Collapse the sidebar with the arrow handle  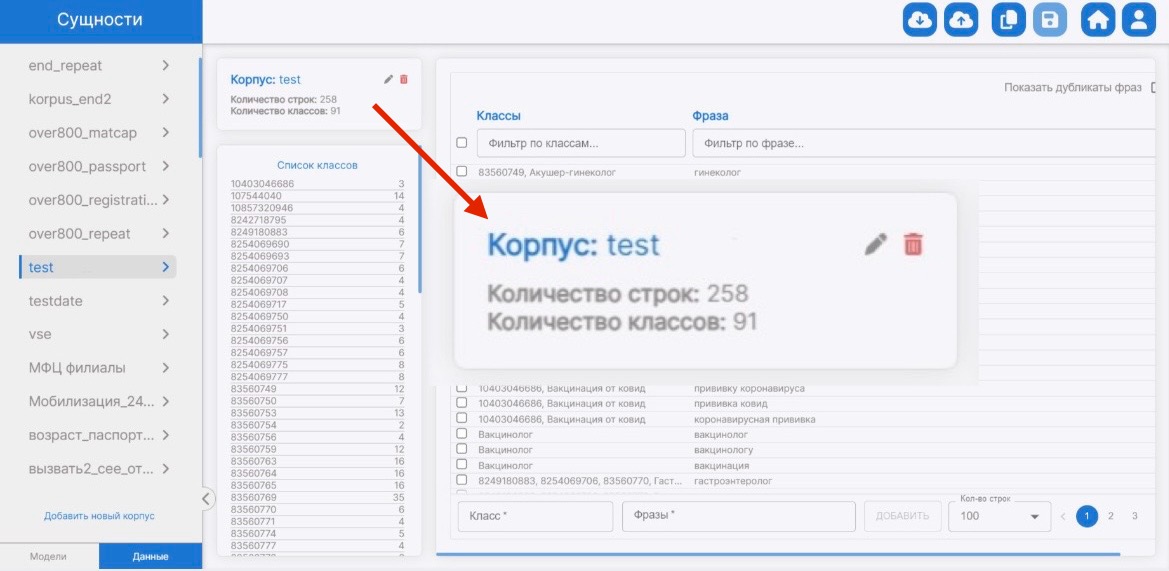click(x=207, y=498)
